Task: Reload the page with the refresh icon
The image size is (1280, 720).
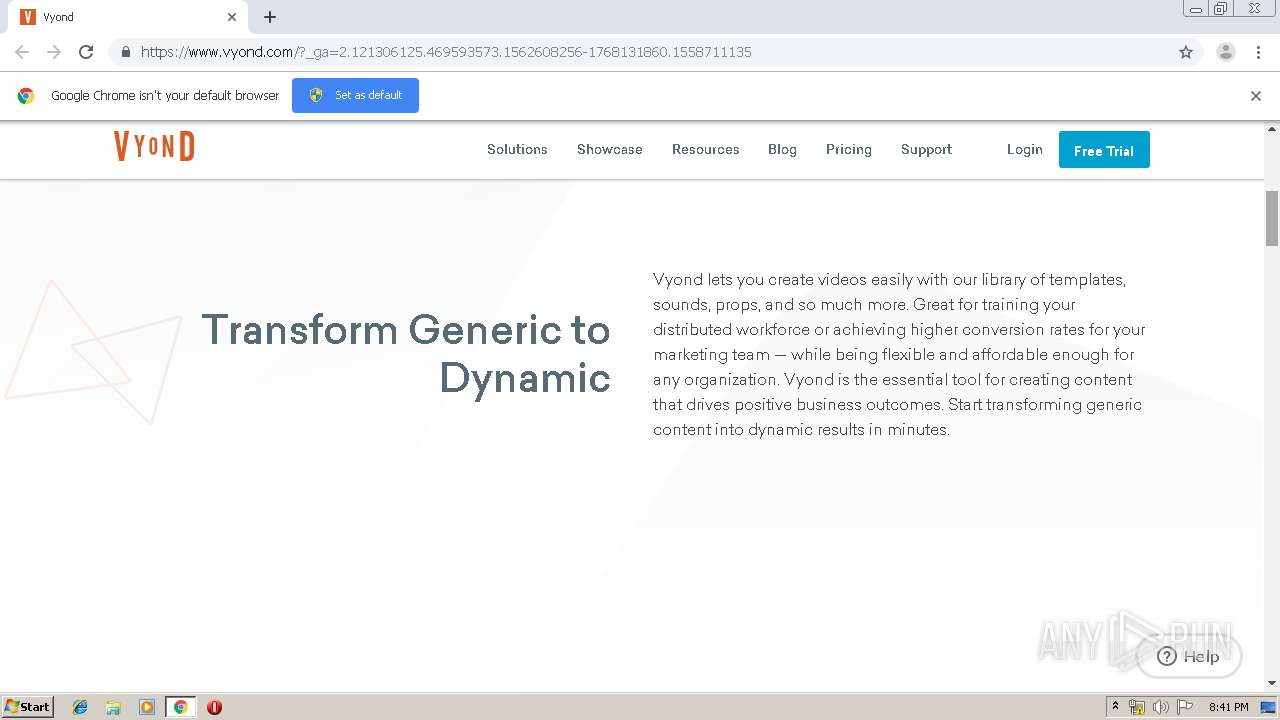Action: 86,52
